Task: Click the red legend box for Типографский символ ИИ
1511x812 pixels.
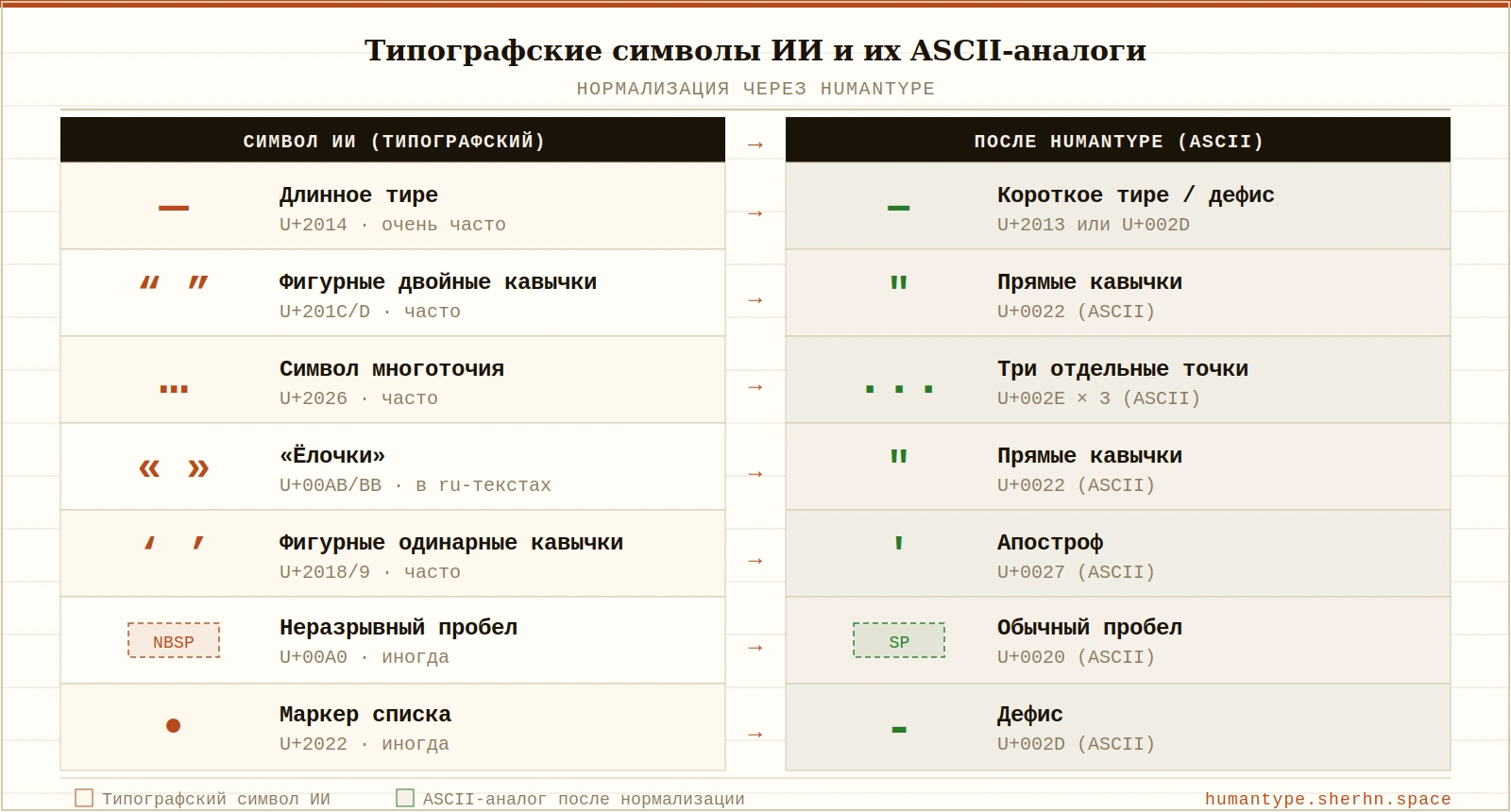Action: [84, 798]
